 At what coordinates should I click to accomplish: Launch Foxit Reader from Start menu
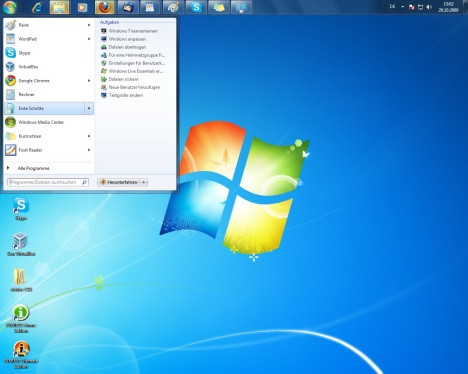point(49,150)
